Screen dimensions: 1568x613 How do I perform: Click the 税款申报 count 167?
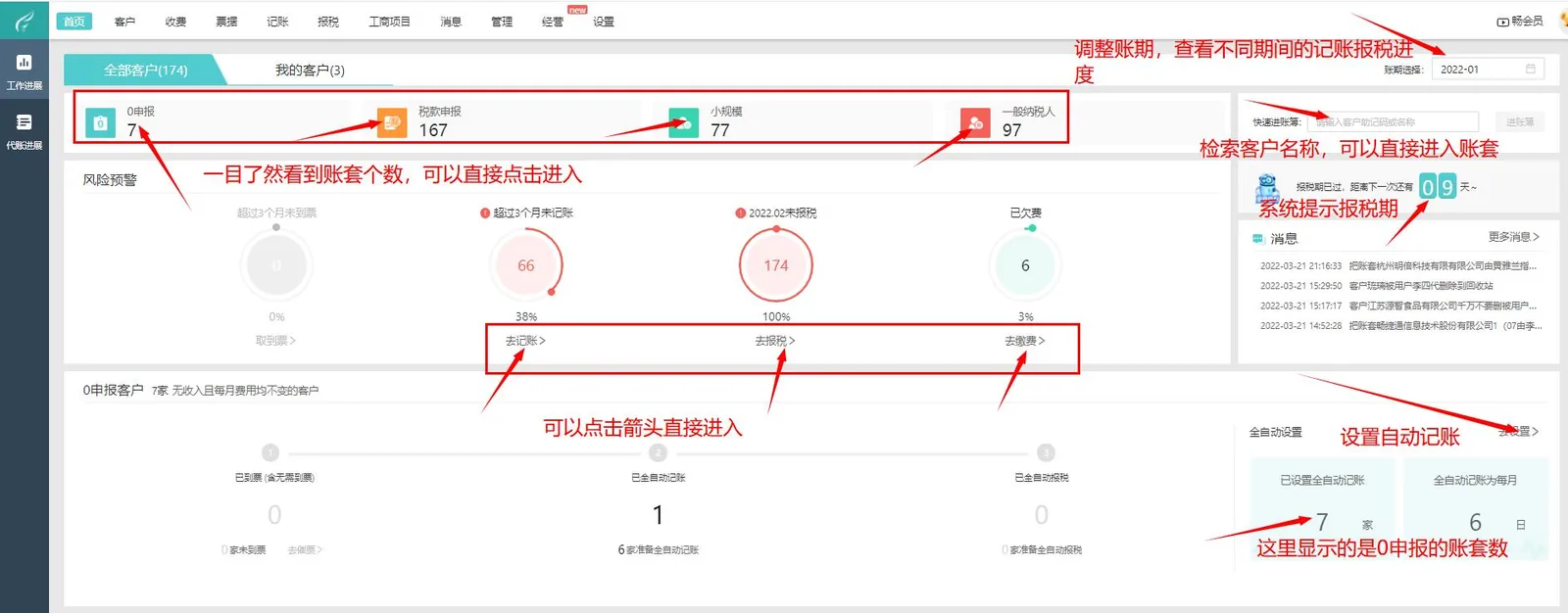pos(433,130)
